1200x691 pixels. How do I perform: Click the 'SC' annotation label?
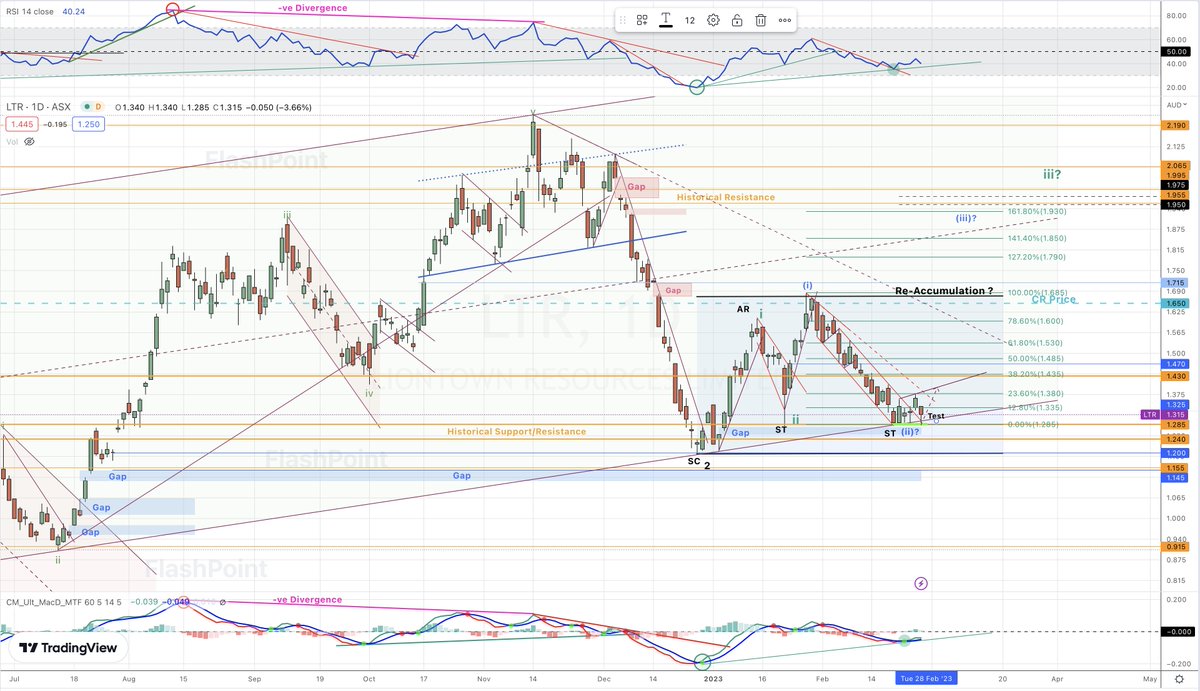(694, 460)
